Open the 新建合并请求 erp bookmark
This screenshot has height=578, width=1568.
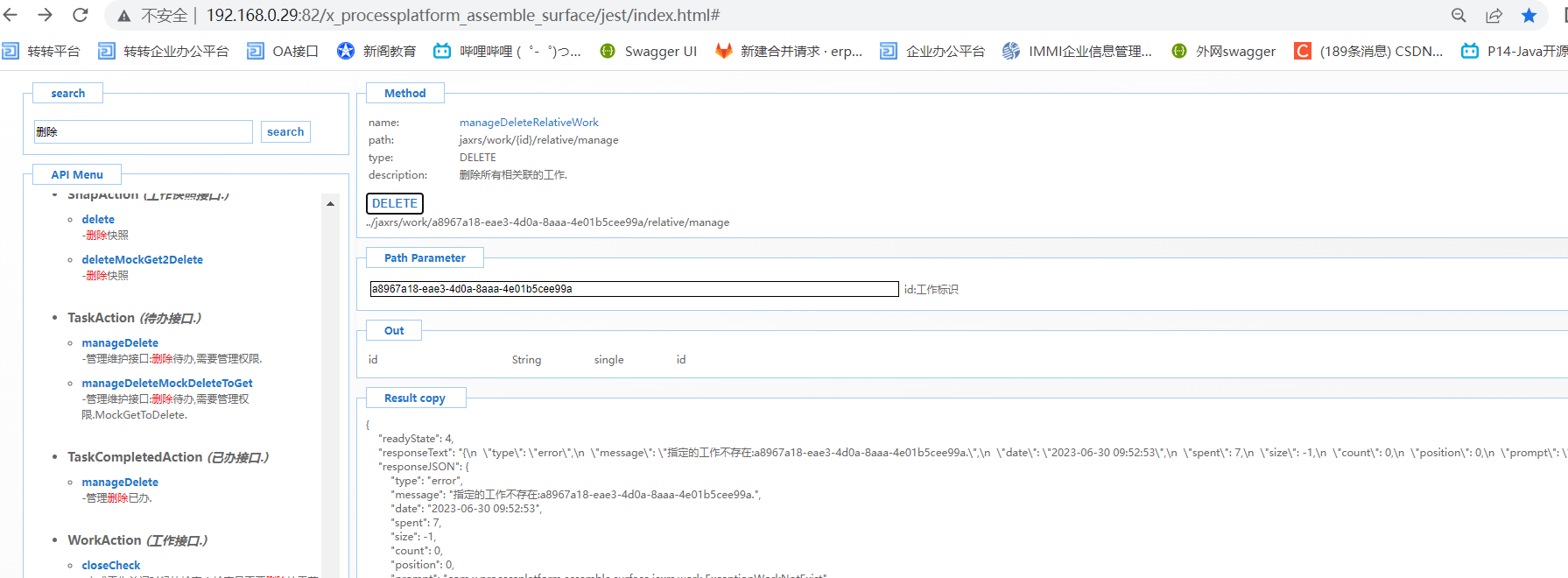(x=789, y=51)
